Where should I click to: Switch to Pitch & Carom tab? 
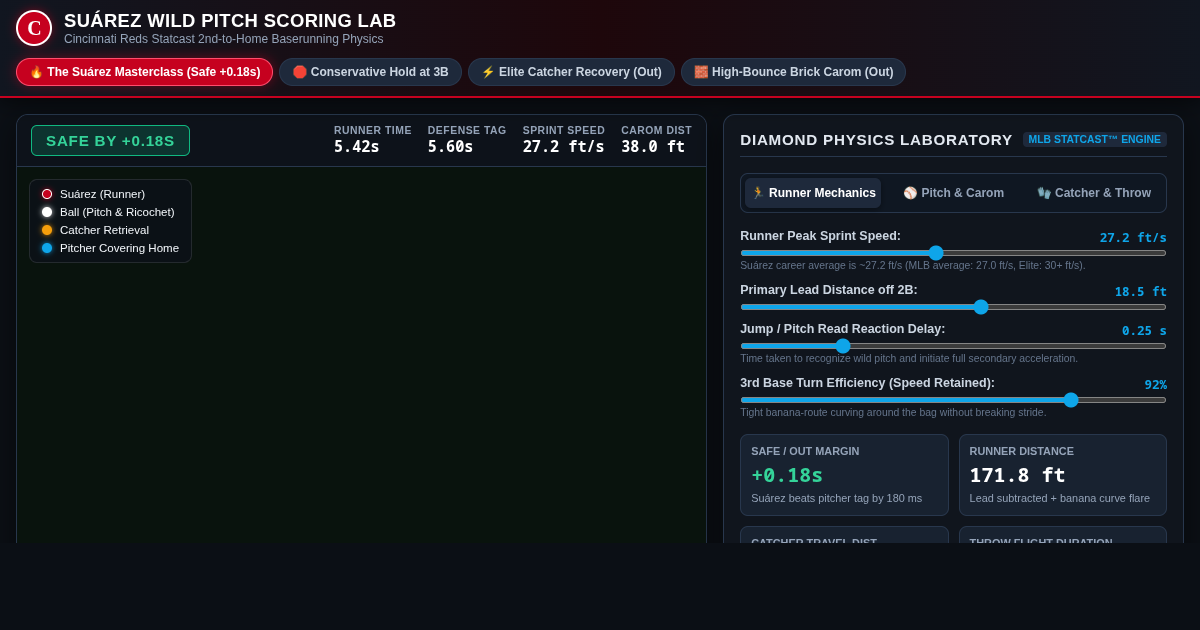(953, 193)
